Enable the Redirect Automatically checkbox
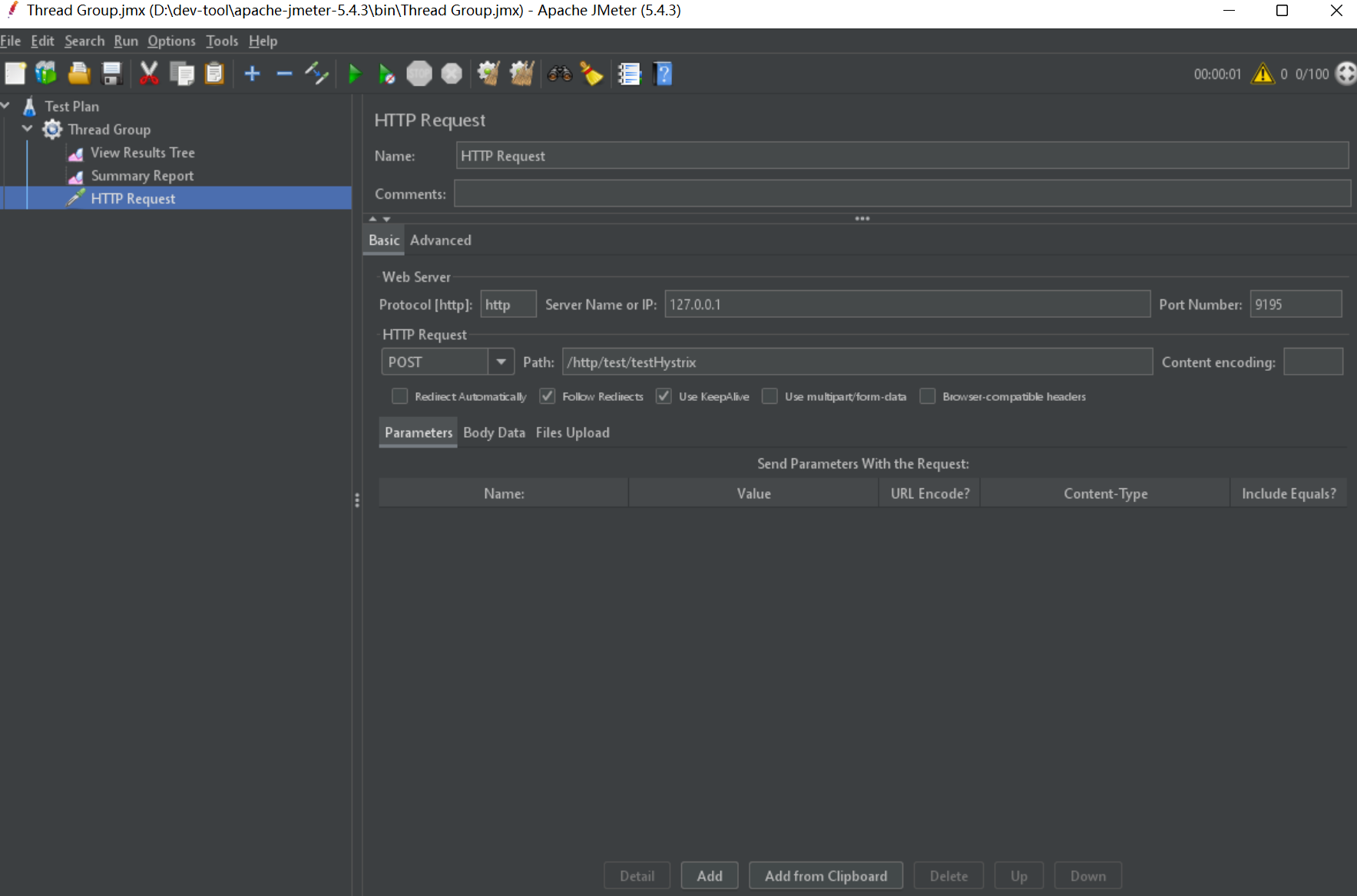This screenshot has height=896, width=1357. (x=399, y=396)
